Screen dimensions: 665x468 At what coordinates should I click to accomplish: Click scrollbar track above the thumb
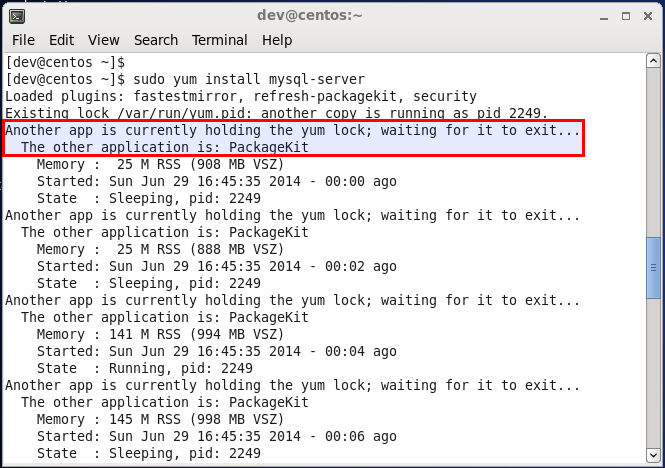653,153
